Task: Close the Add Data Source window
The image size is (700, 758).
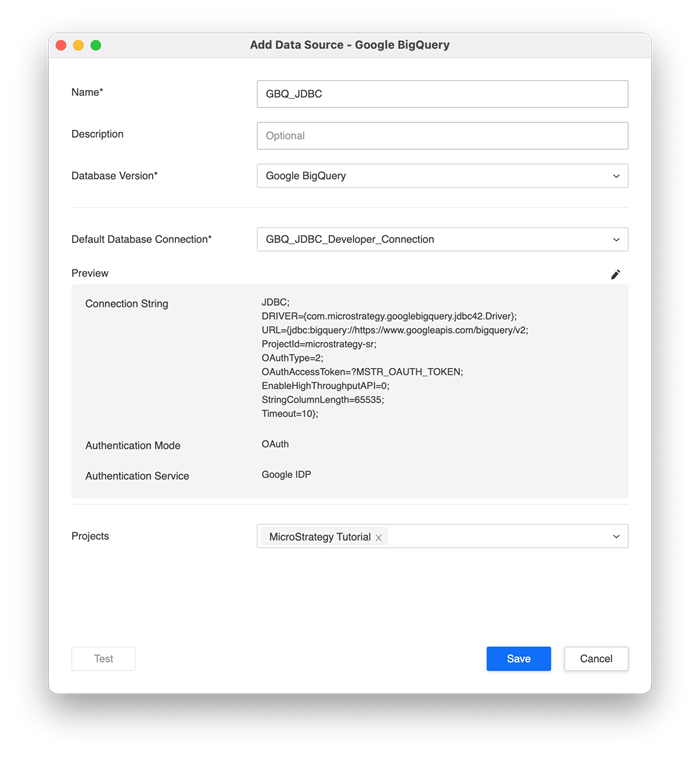Action: [x=61, y=45]
